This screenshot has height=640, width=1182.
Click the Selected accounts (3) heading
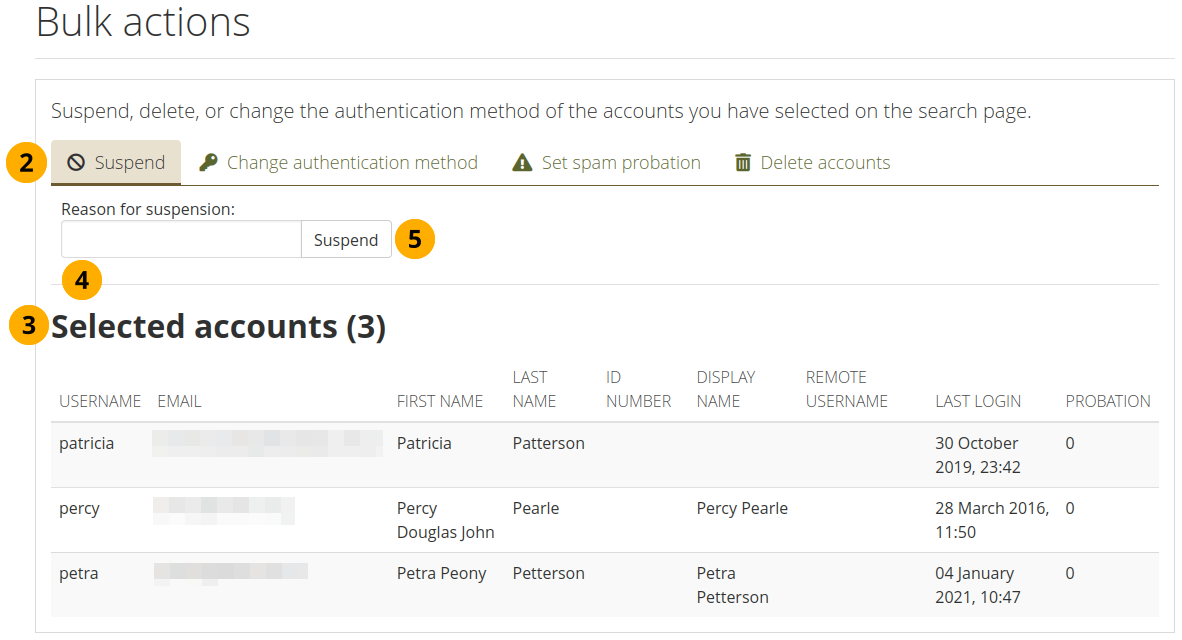218,327
